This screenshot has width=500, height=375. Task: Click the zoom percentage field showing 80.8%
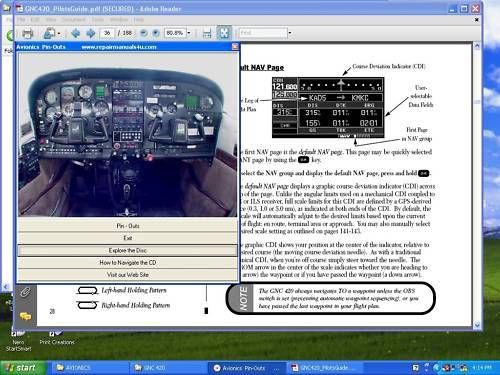[175, 33]
